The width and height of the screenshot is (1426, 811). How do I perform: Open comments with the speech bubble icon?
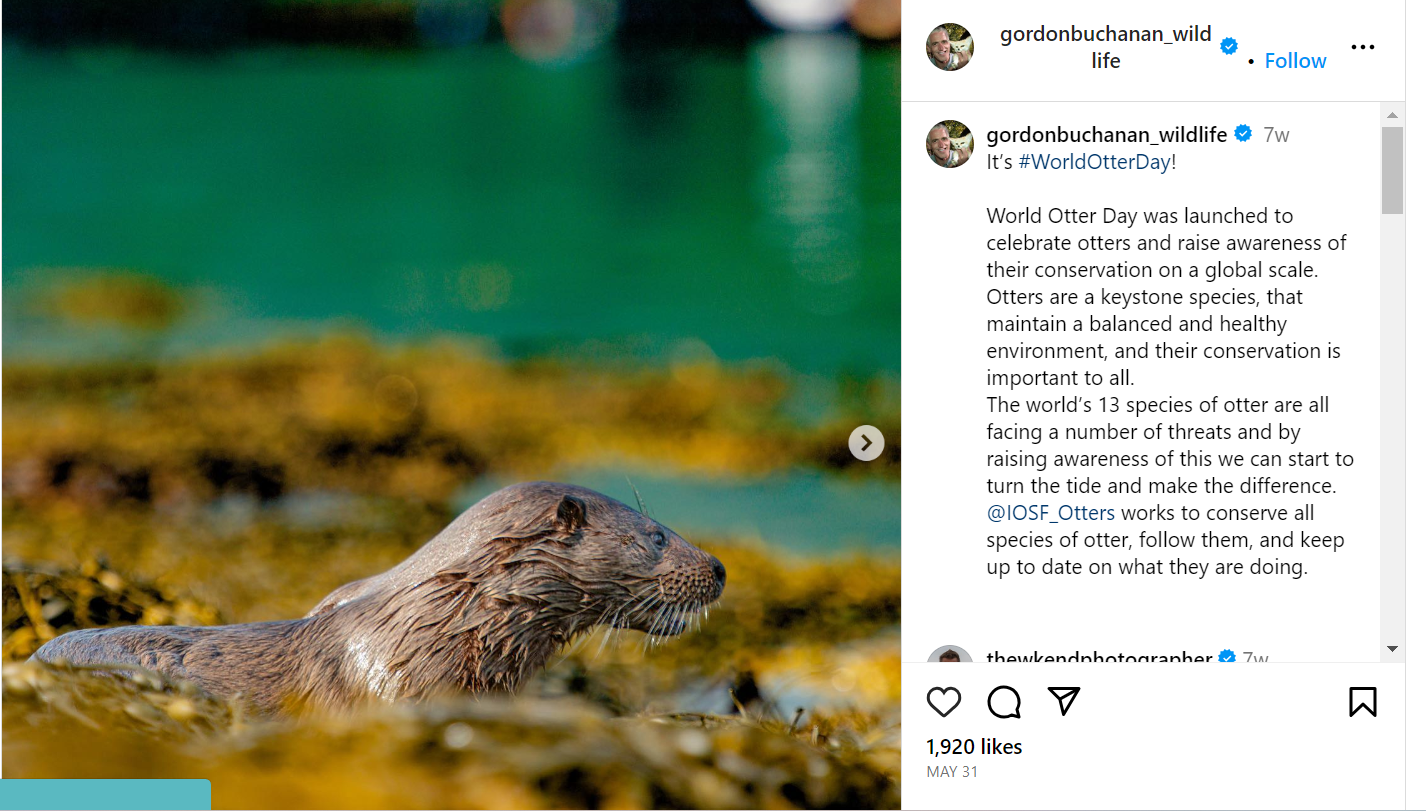click(1004, 702)
